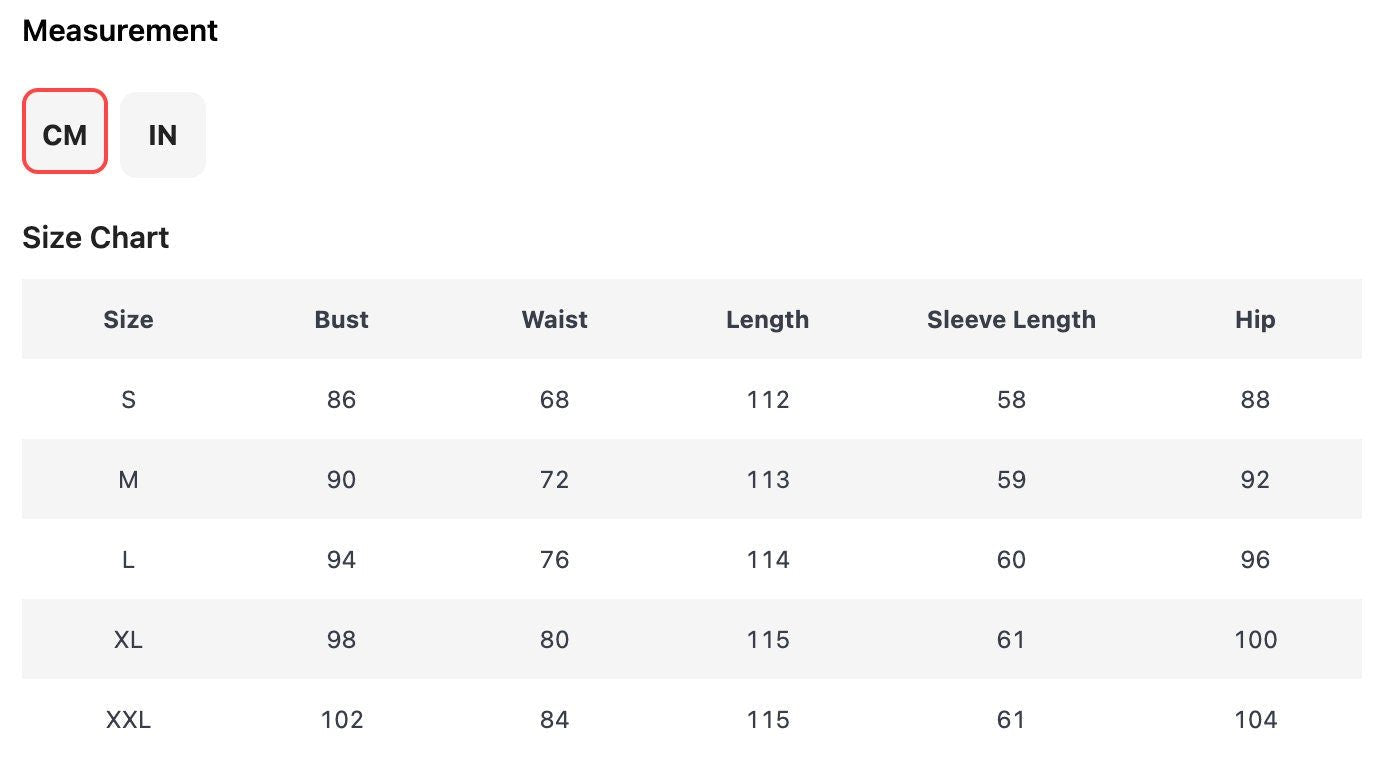Click bust value 102 for size XXL
Screen dimensions: 1396x776
pos(341,720)
